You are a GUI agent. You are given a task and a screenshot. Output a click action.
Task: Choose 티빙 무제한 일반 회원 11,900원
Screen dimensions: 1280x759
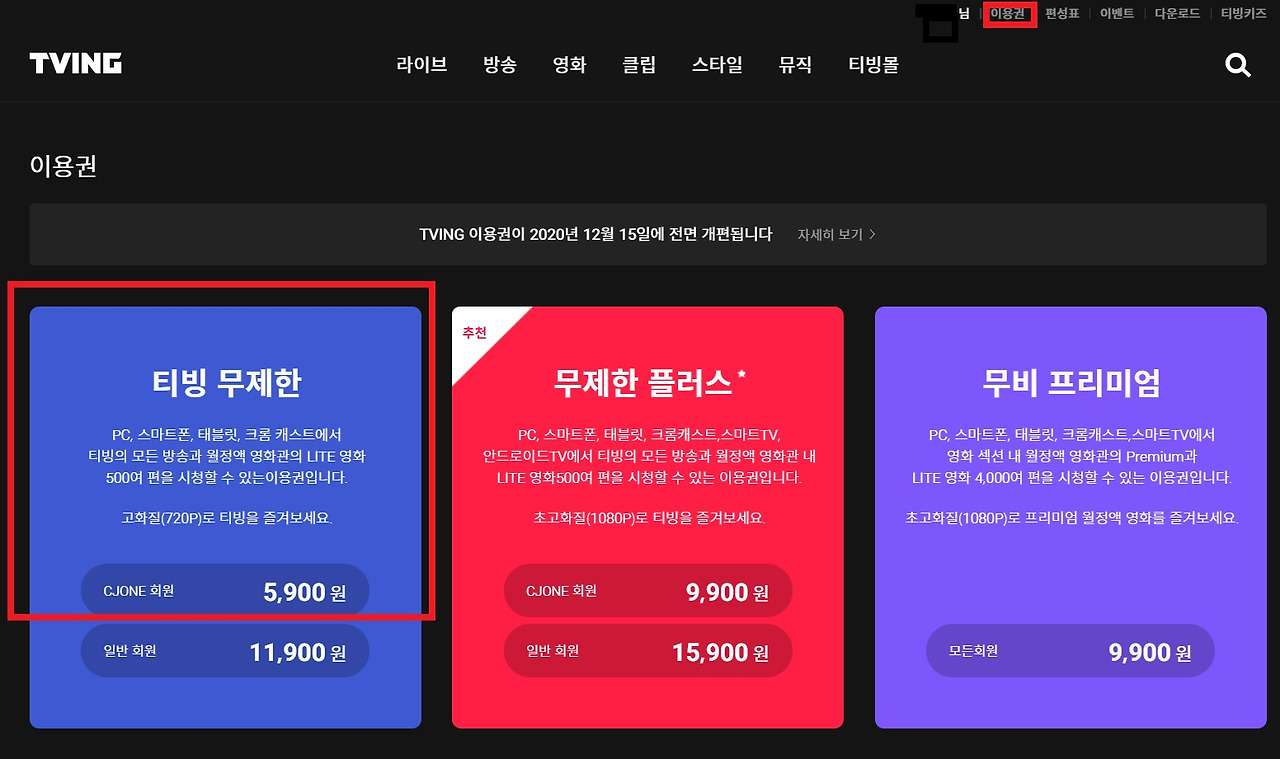point(225,651)
